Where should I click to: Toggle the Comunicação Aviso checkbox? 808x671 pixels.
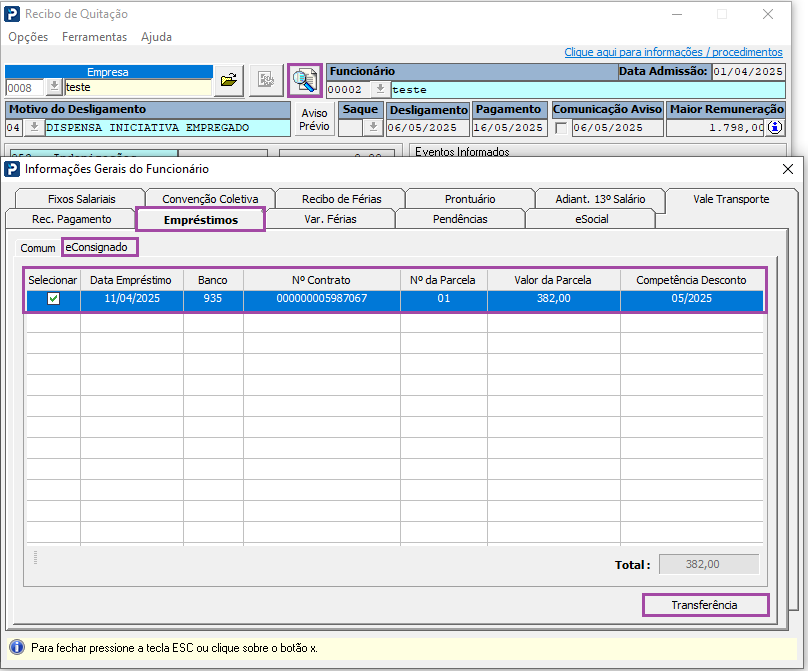click(561, 128)
